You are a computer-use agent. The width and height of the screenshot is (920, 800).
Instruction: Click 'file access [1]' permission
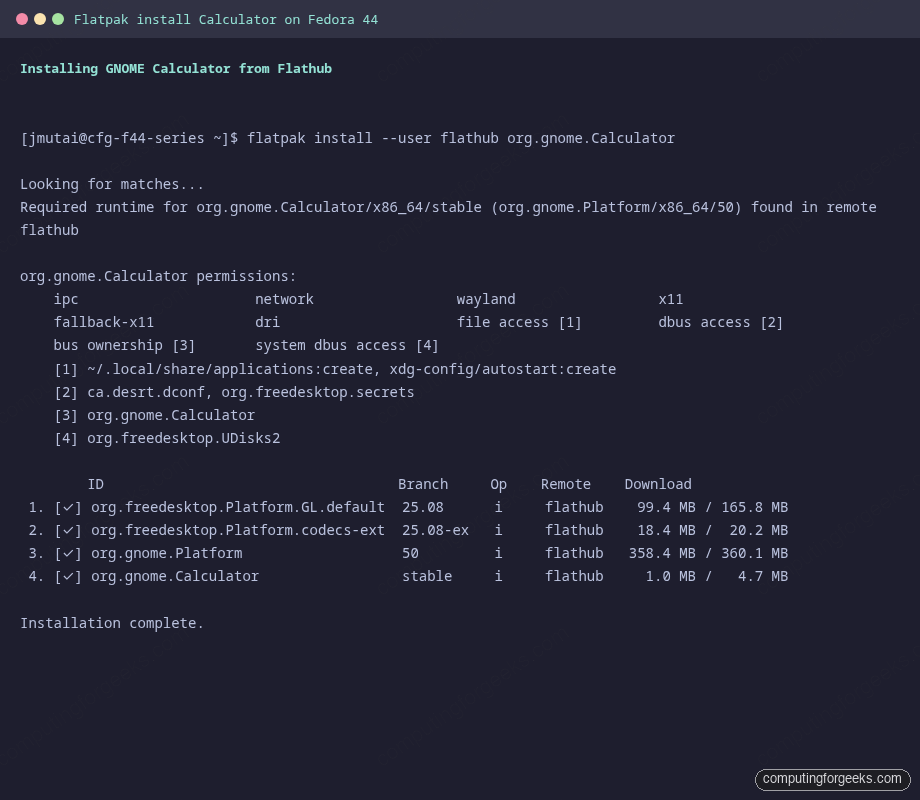[519, 322]
